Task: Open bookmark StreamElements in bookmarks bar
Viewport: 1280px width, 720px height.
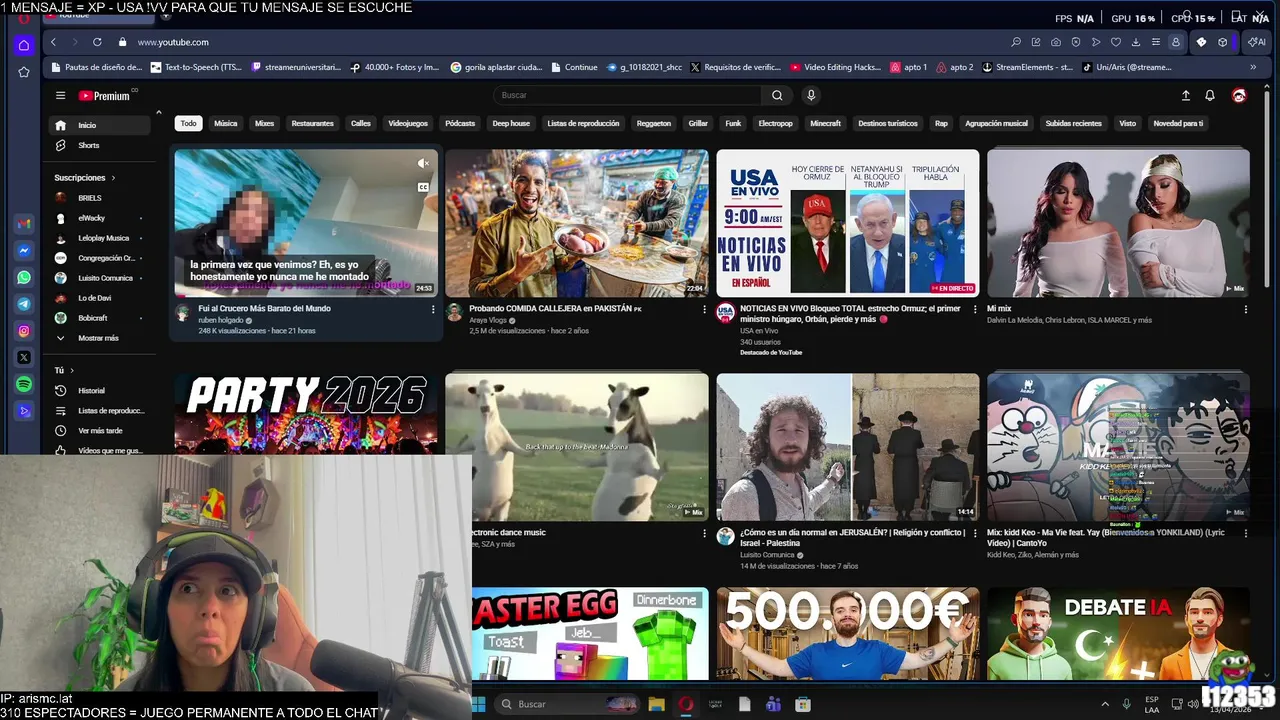Action: [1027, 67]
